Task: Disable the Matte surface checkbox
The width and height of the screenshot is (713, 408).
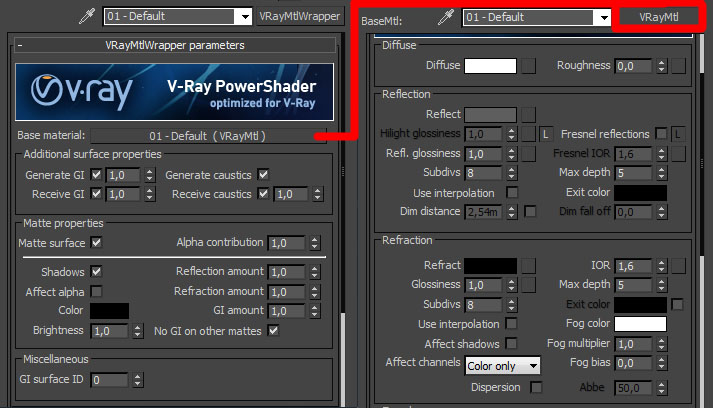Action: coord(97,243)
